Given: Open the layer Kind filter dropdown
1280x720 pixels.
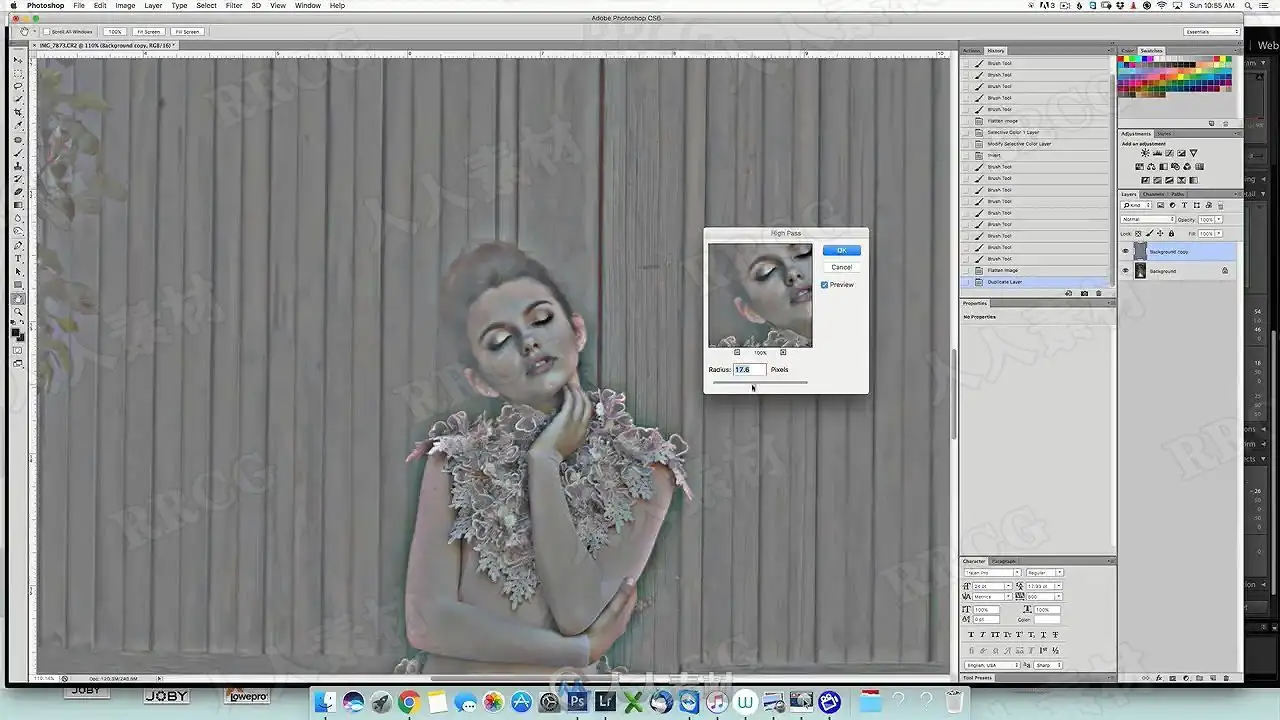Looking at the screenshot, I should pos(1136,205).
